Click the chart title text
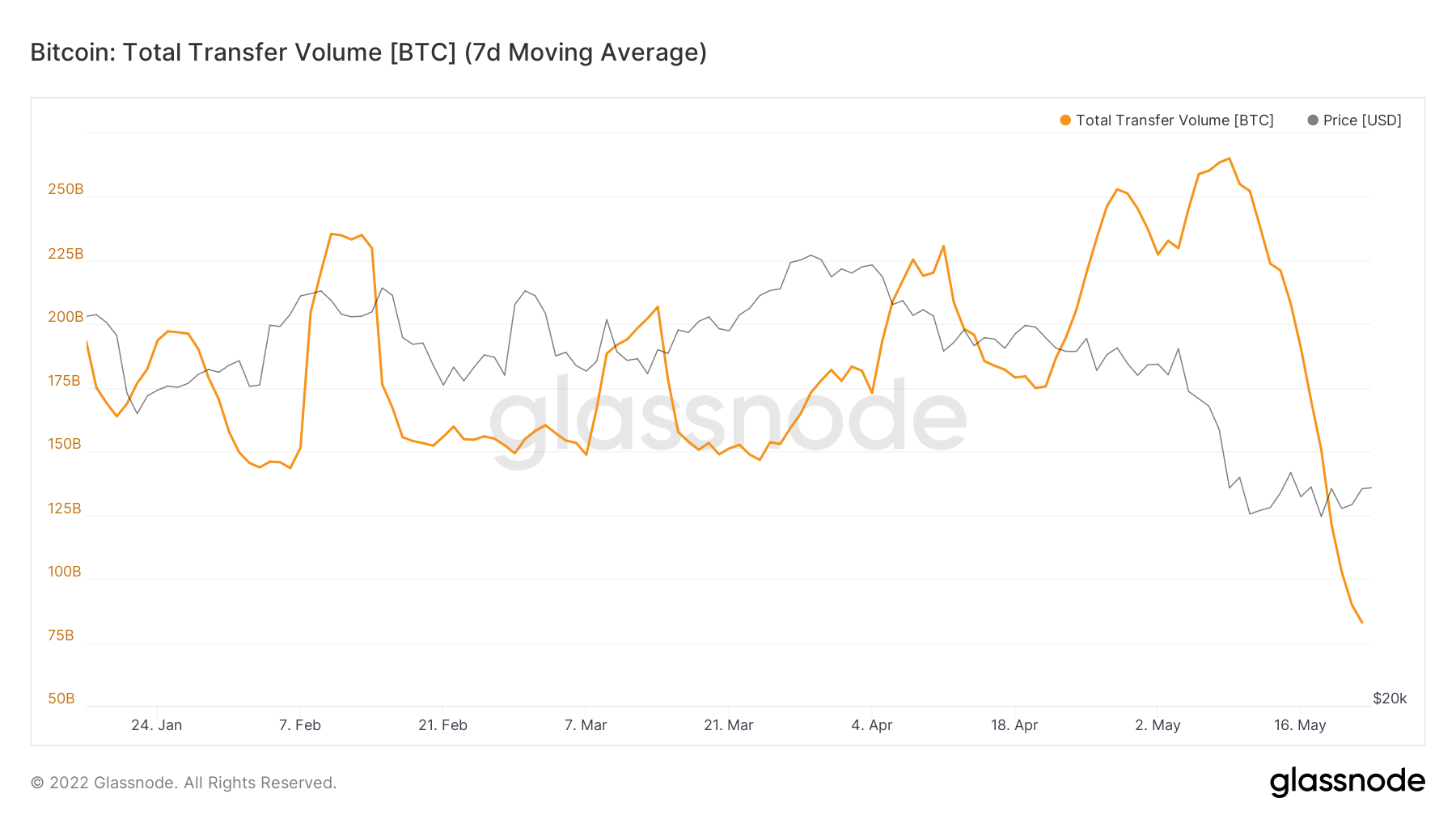The height and width of the screenshot is (819, 1456). click(x=369, y=53)
